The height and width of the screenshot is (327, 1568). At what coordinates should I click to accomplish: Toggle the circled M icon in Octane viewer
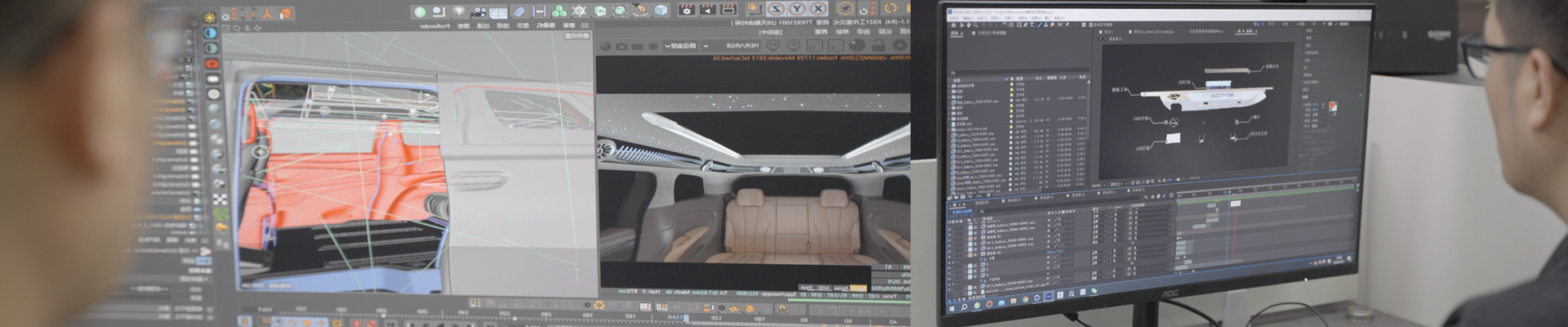pyautogui.click(x=773, y=45)
